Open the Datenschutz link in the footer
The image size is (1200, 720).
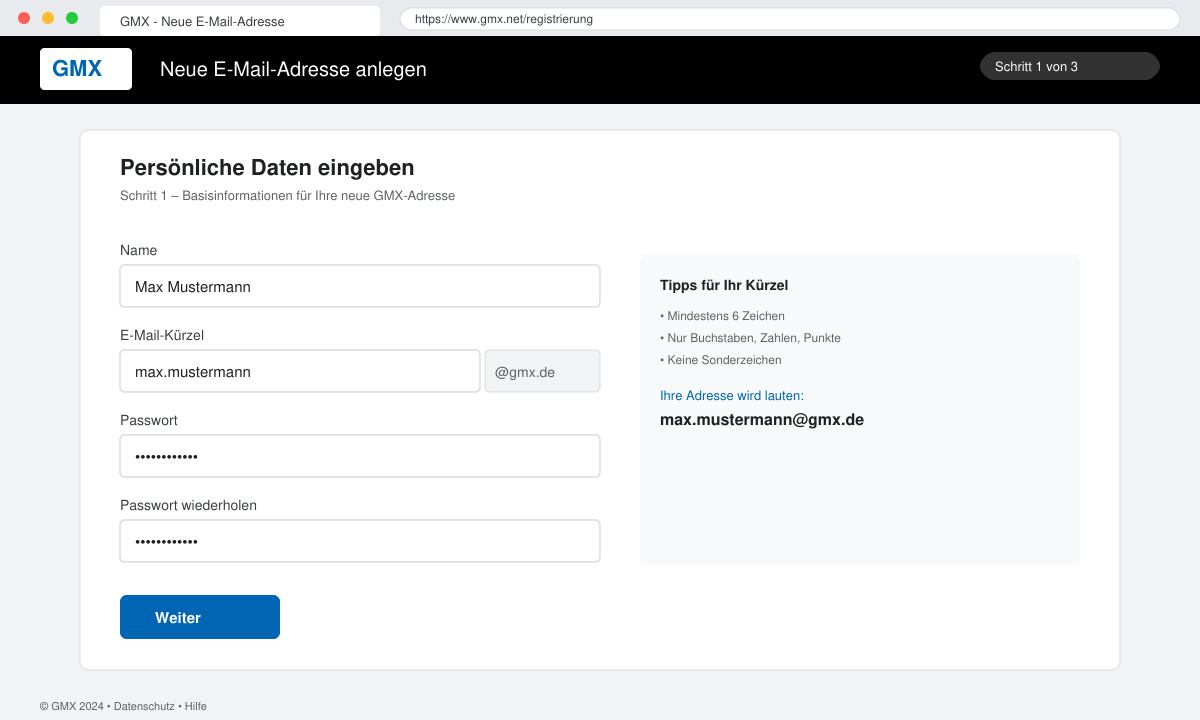[144, 706]
